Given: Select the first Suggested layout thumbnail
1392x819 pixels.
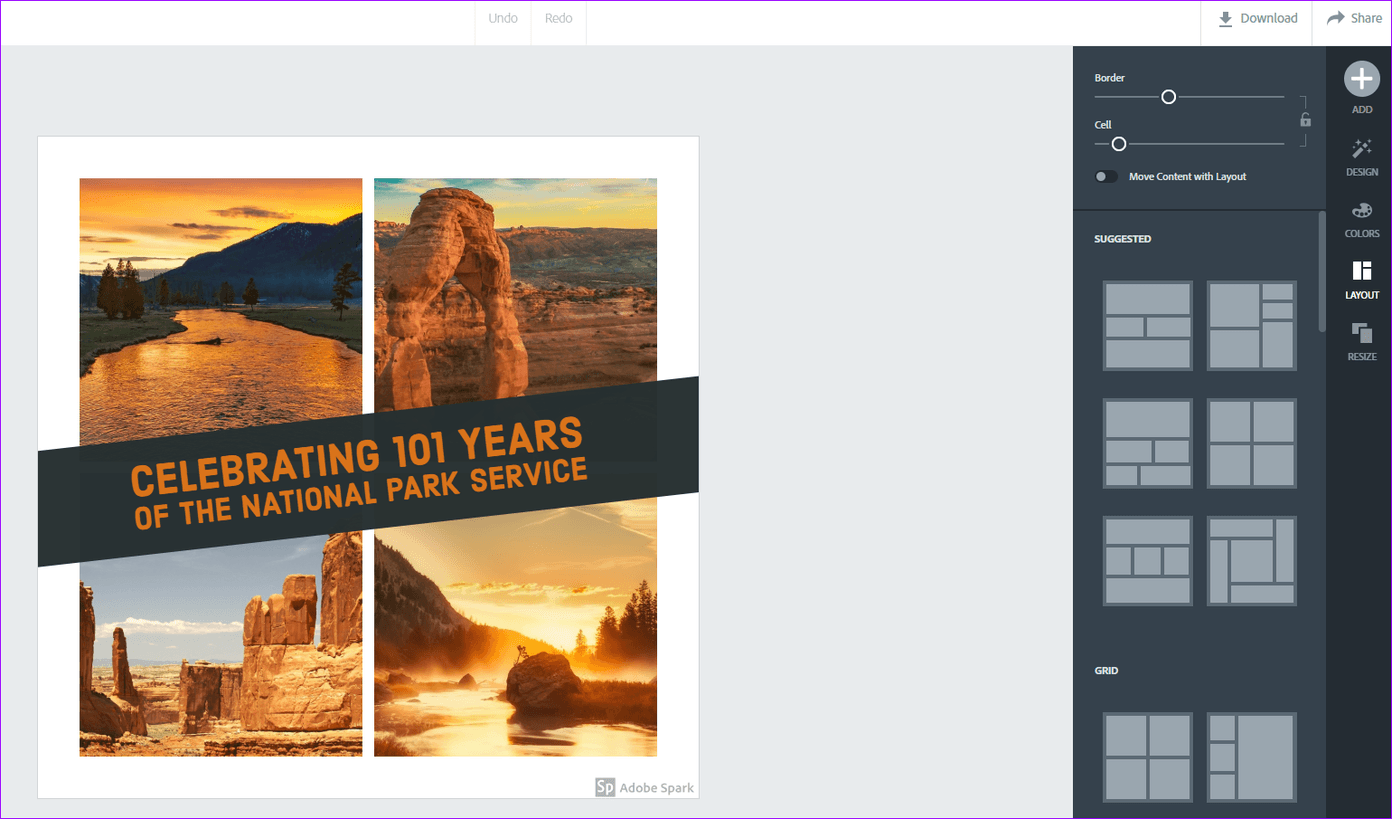Looking at the screenshot, I should (1148, 326).
